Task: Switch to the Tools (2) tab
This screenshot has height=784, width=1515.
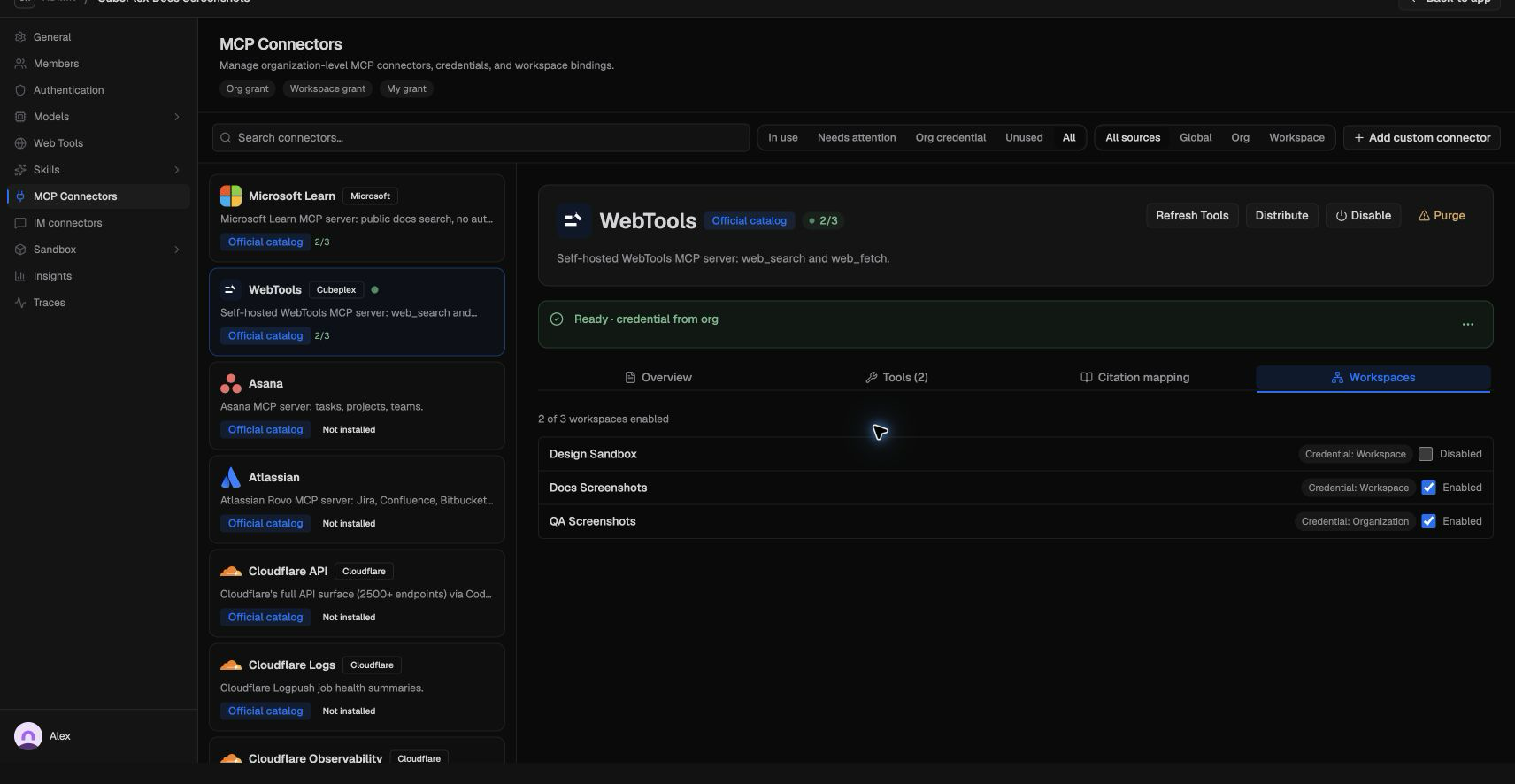Action: (x=896, y=378)
